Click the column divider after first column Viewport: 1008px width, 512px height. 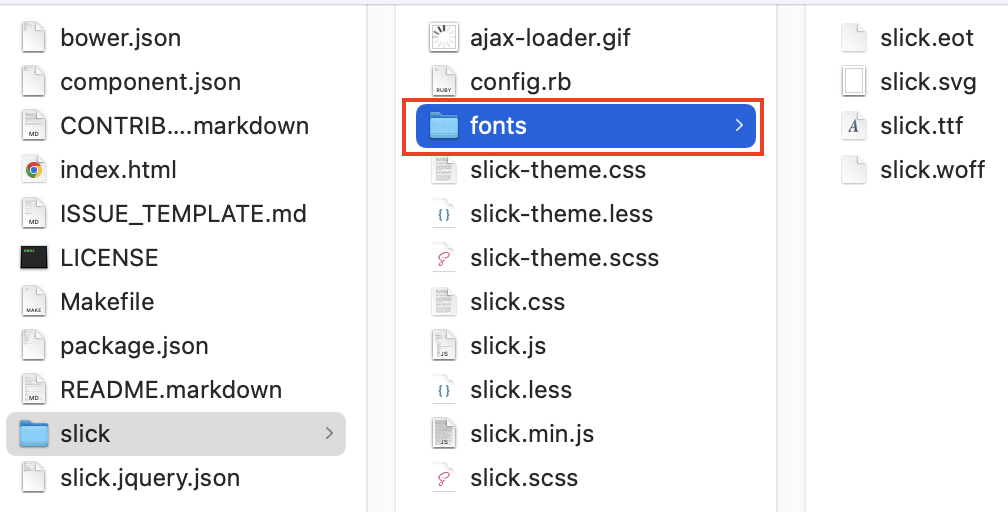367,257
